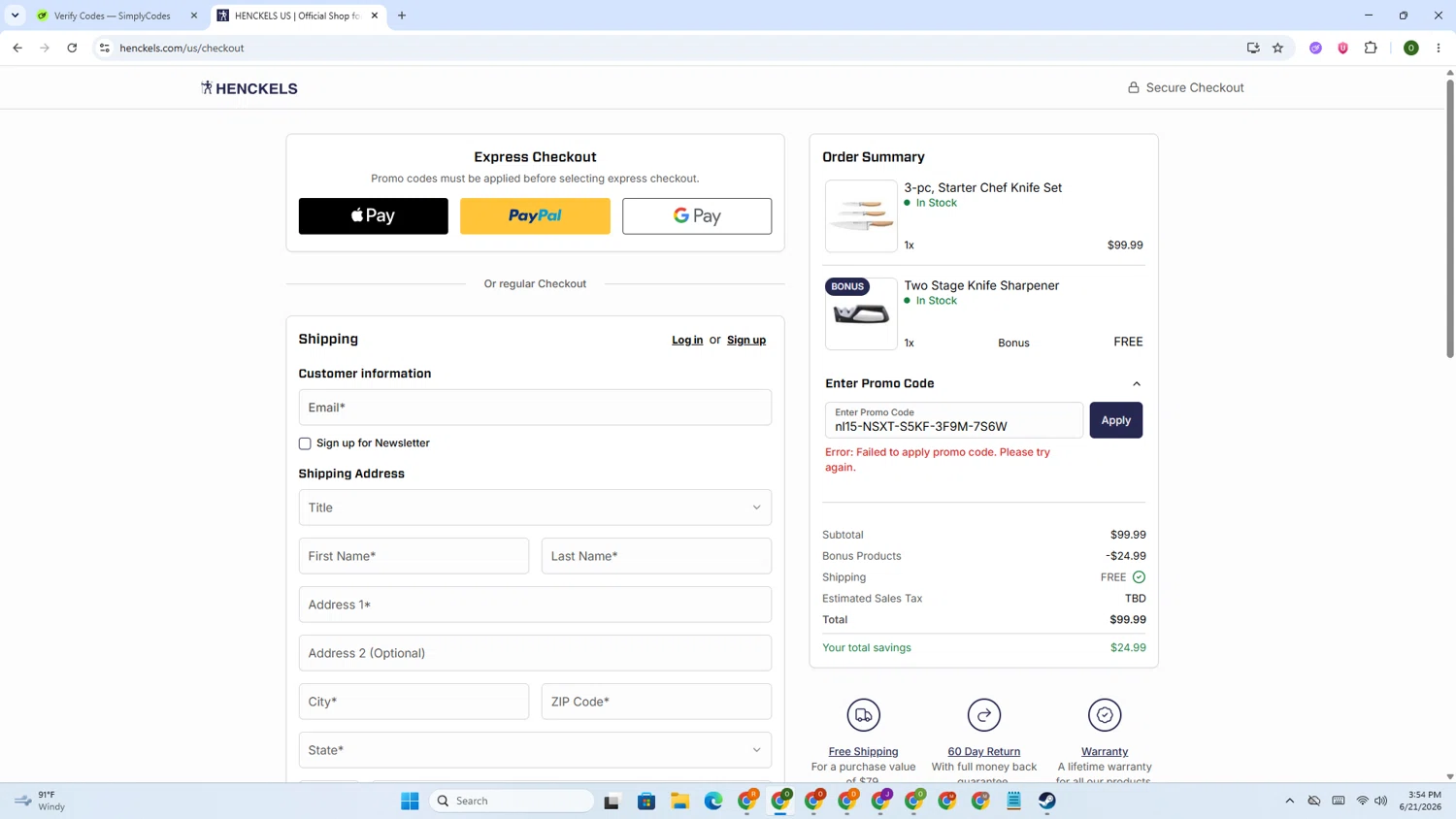Click the Log in link
Image resolution: width=1456 pixels, height=819 pixels.
tap(687, 340)
